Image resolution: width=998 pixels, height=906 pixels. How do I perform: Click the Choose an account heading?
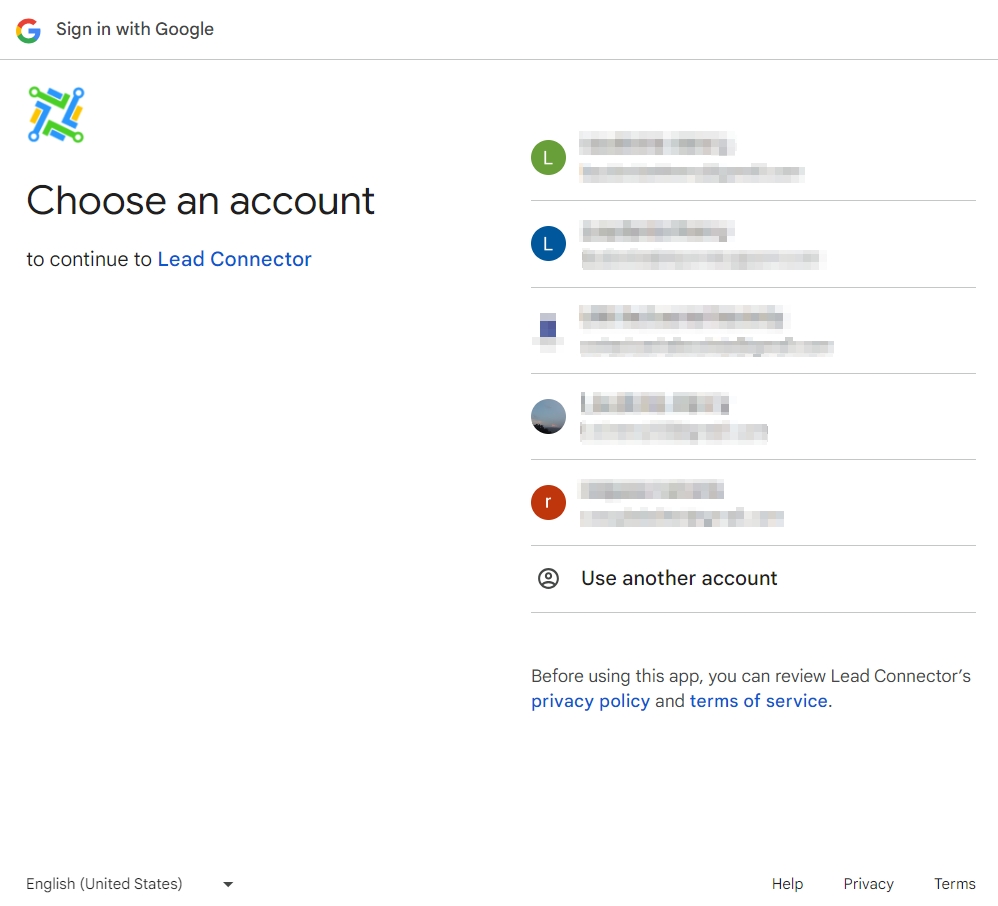[x=200, y=201]
